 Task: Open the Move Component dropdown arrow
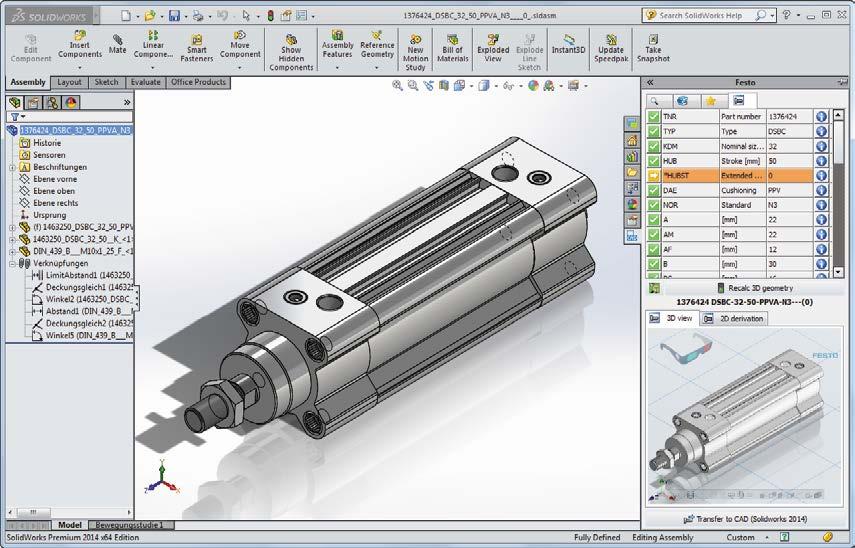point(240,68)
